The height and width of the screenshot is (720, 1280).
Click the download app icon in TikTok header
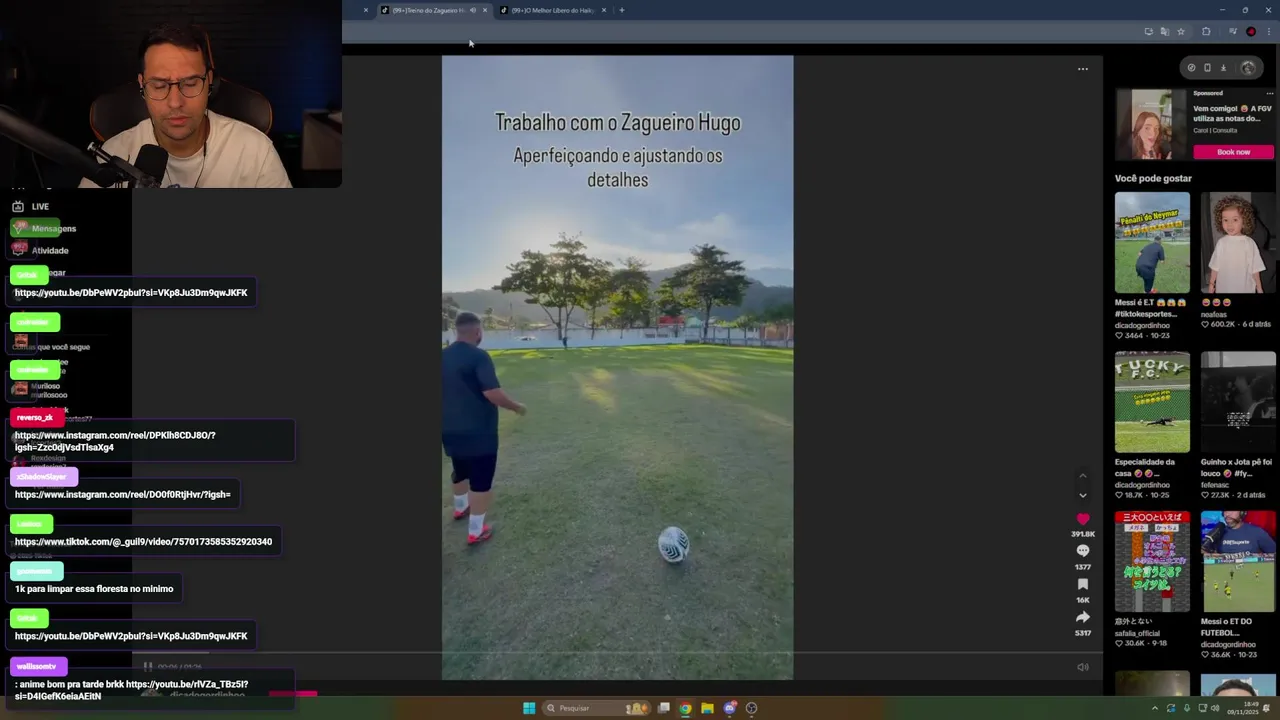click(x=1223, y=68)
